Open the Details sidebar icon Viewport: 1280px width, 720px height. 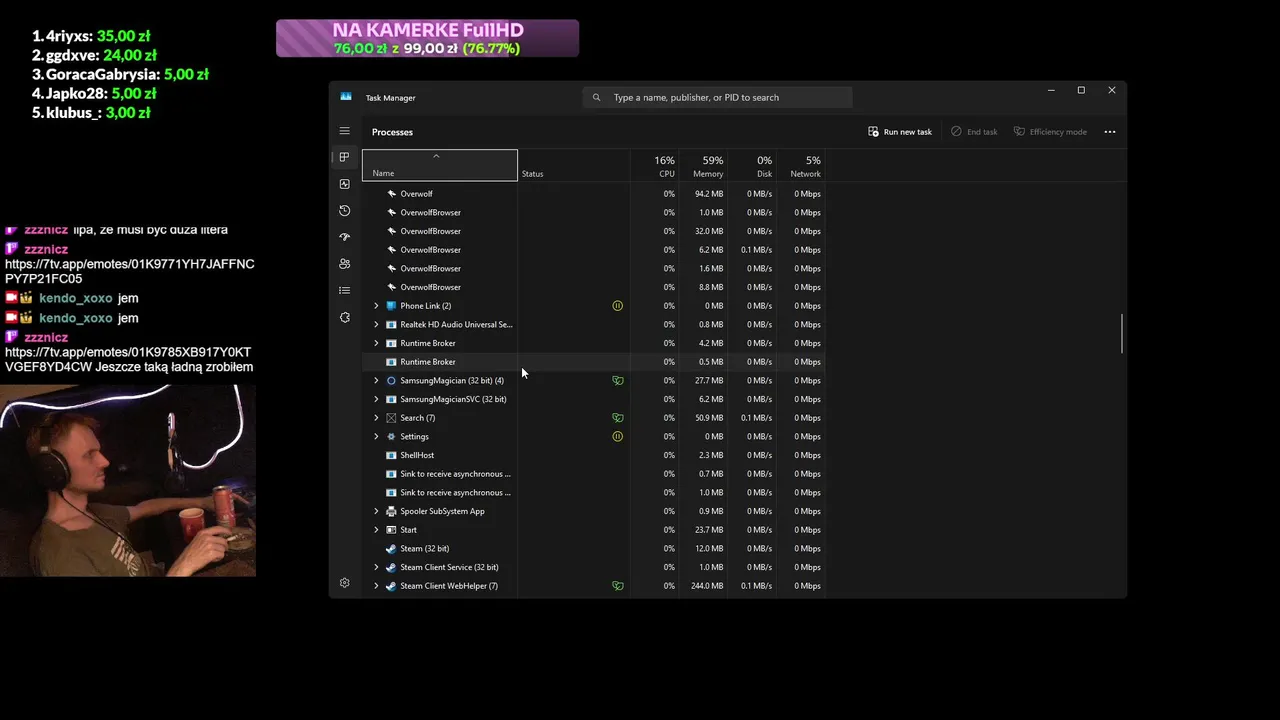click(344, 290)
